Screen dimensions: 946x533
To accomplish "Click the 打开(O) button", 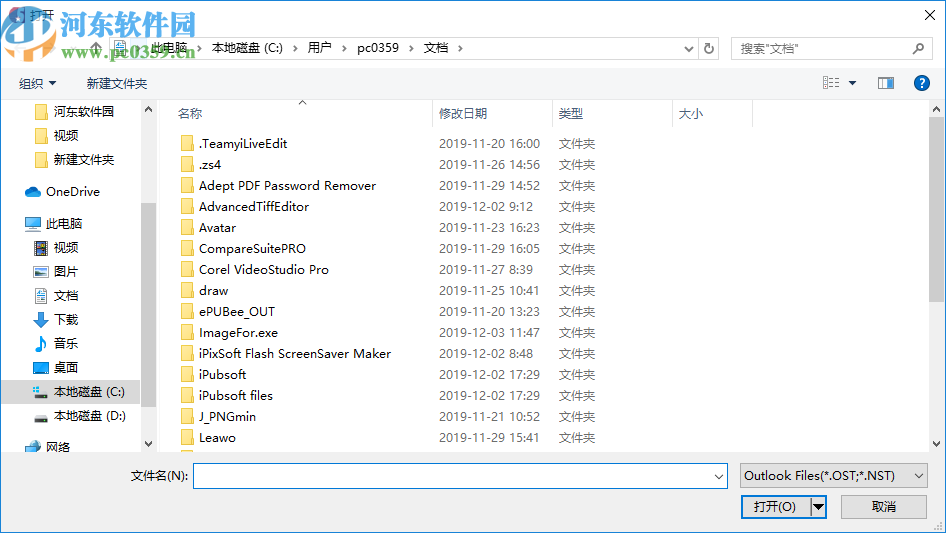I will coord(775,507).
